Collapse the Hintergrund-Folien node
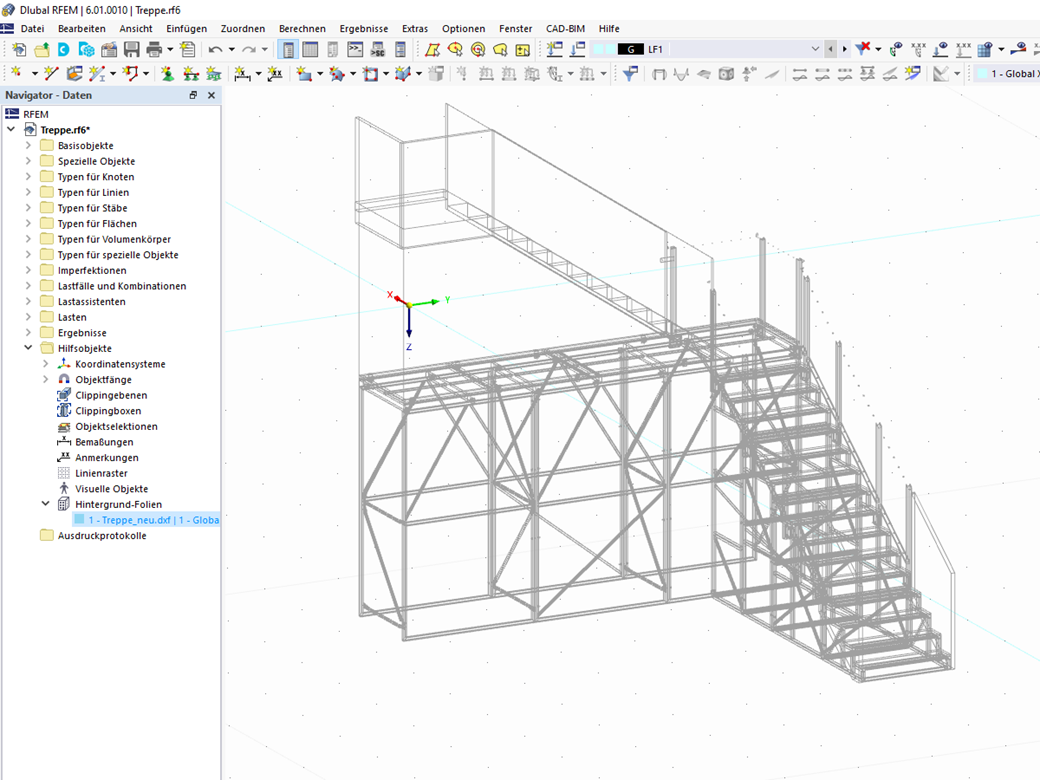The height and width of the screenshot is (780, 1040). click(x=45, y=503)
